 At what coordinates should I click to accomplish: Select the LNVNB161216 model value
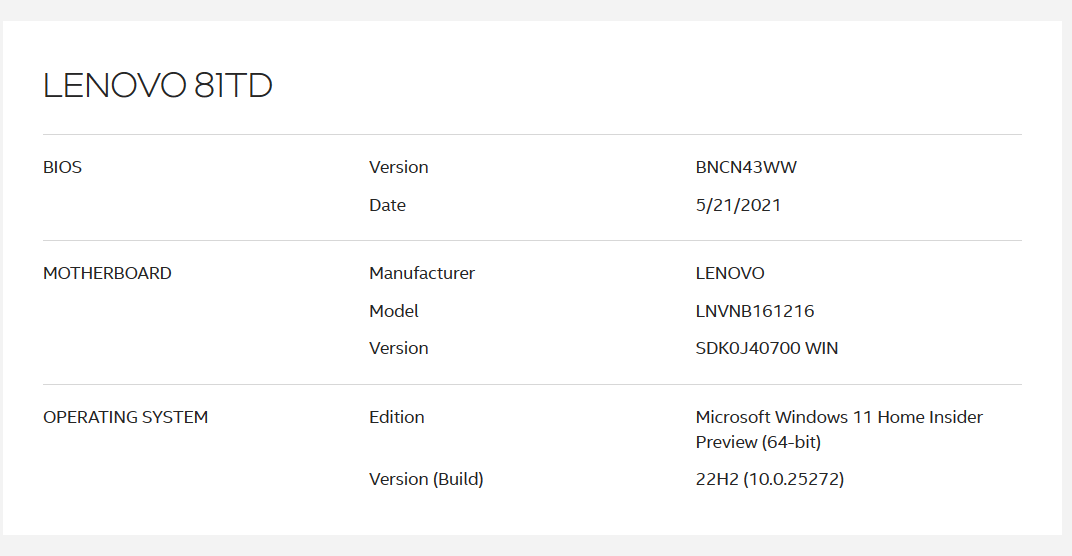pos(755,311)
